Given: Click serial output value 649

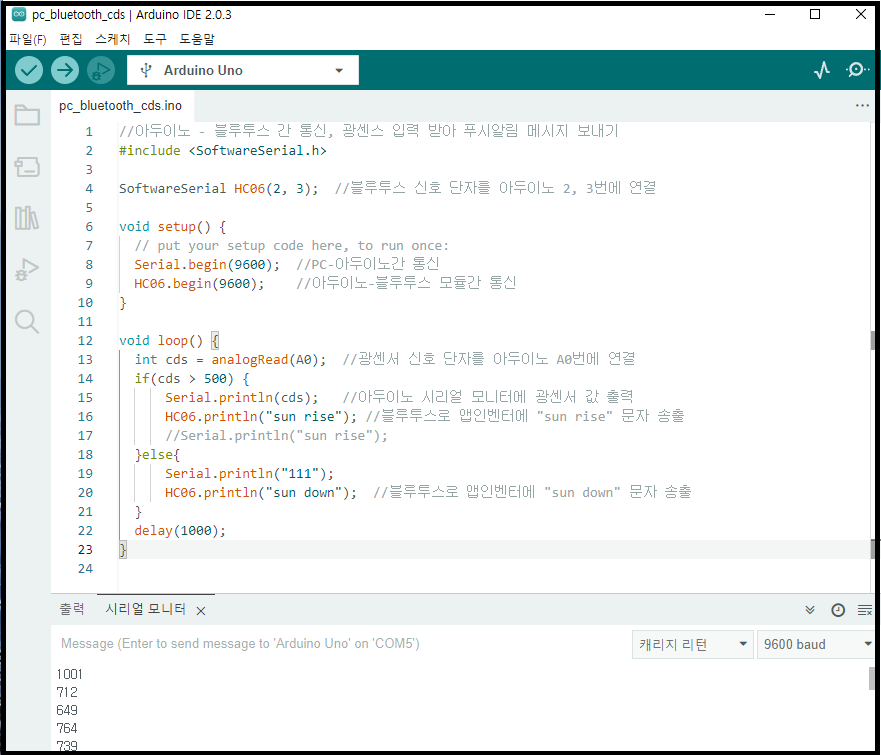Looking at the screenshot, I should point(67,710).
